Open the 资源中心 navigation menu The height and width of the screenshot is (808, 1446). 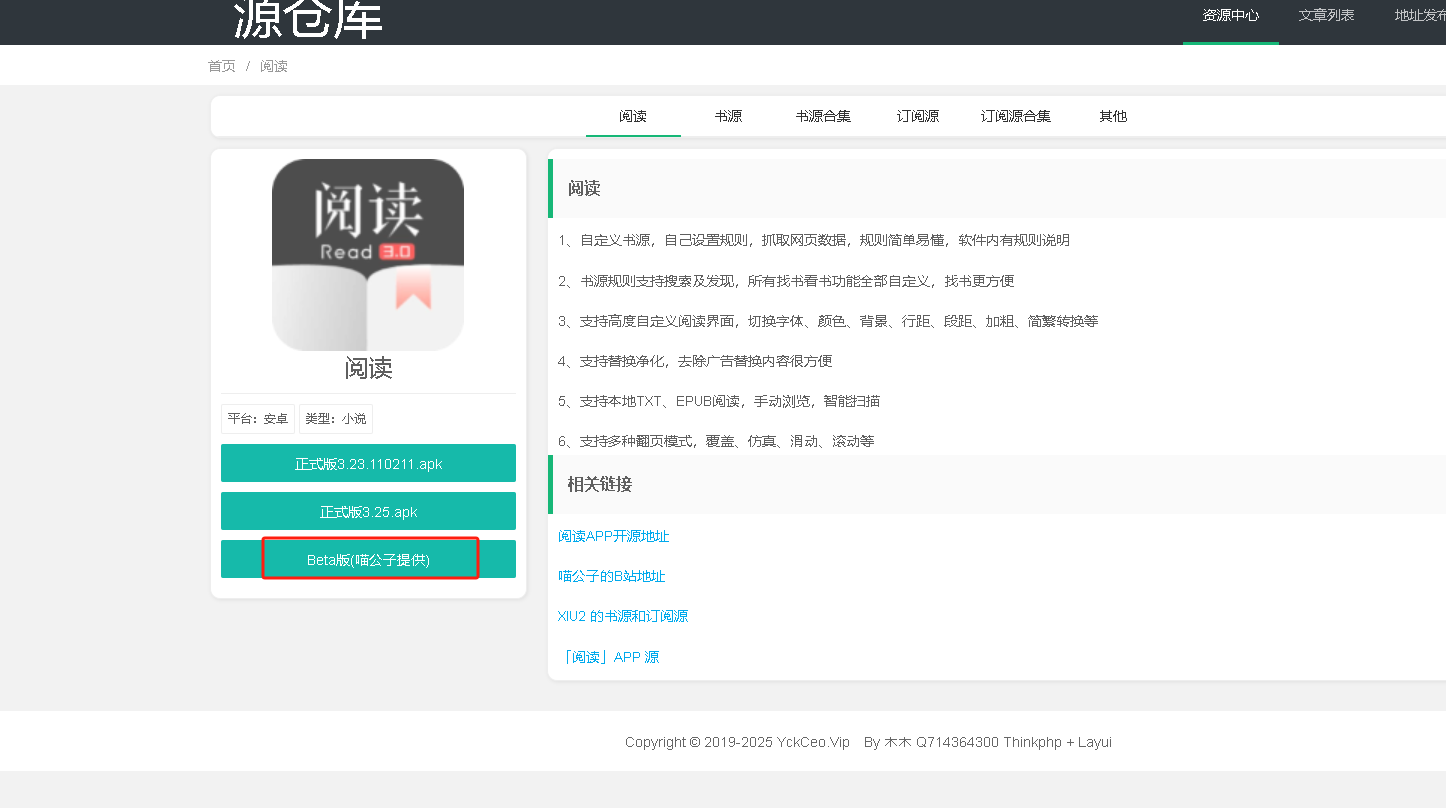[x=1230, y=16]
